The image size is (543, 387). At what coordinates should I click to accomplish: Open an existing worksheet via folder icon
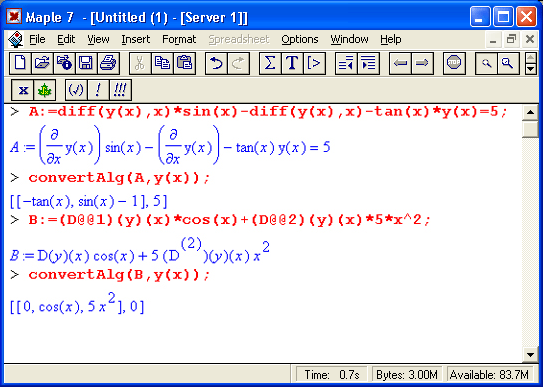click(x=42, y=63)
